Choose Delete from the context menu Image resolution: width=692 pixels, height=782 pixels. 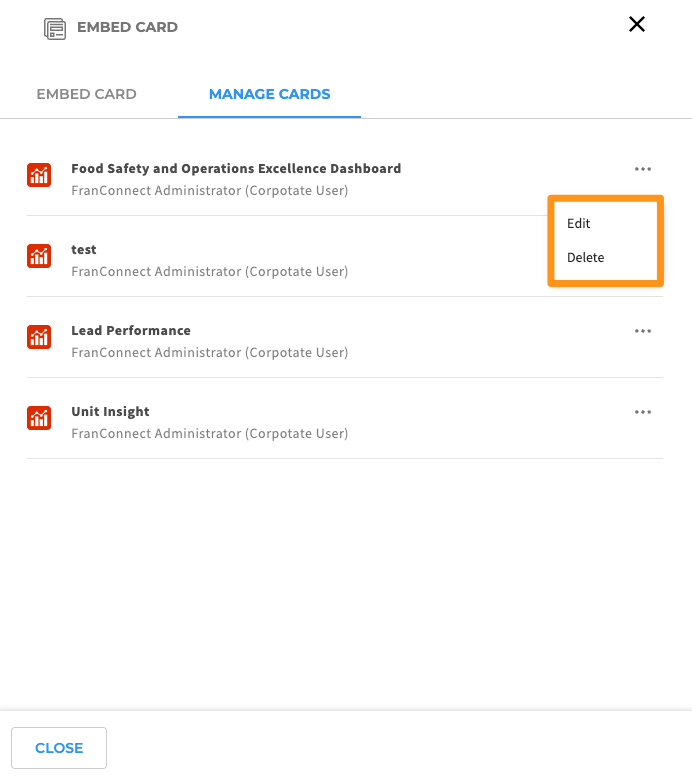tap(585, 257)
